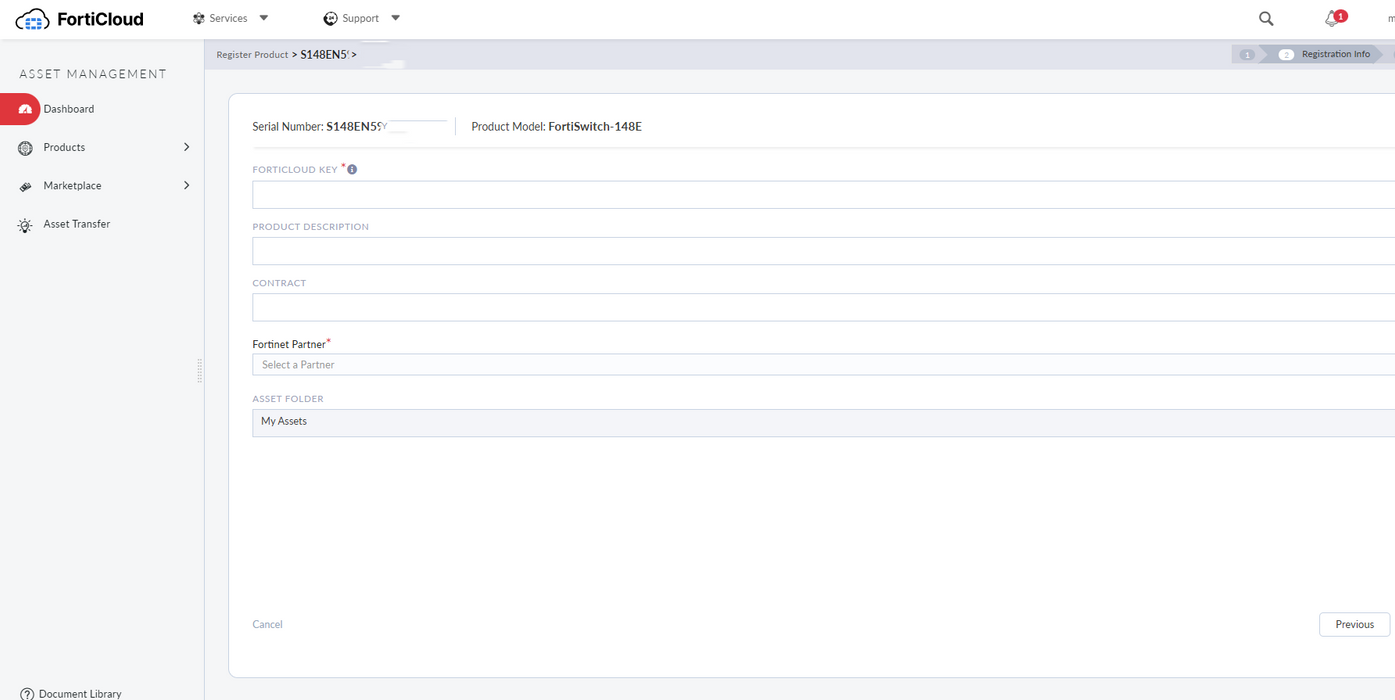Click the Asset Management heading

[x=93, y=74]
